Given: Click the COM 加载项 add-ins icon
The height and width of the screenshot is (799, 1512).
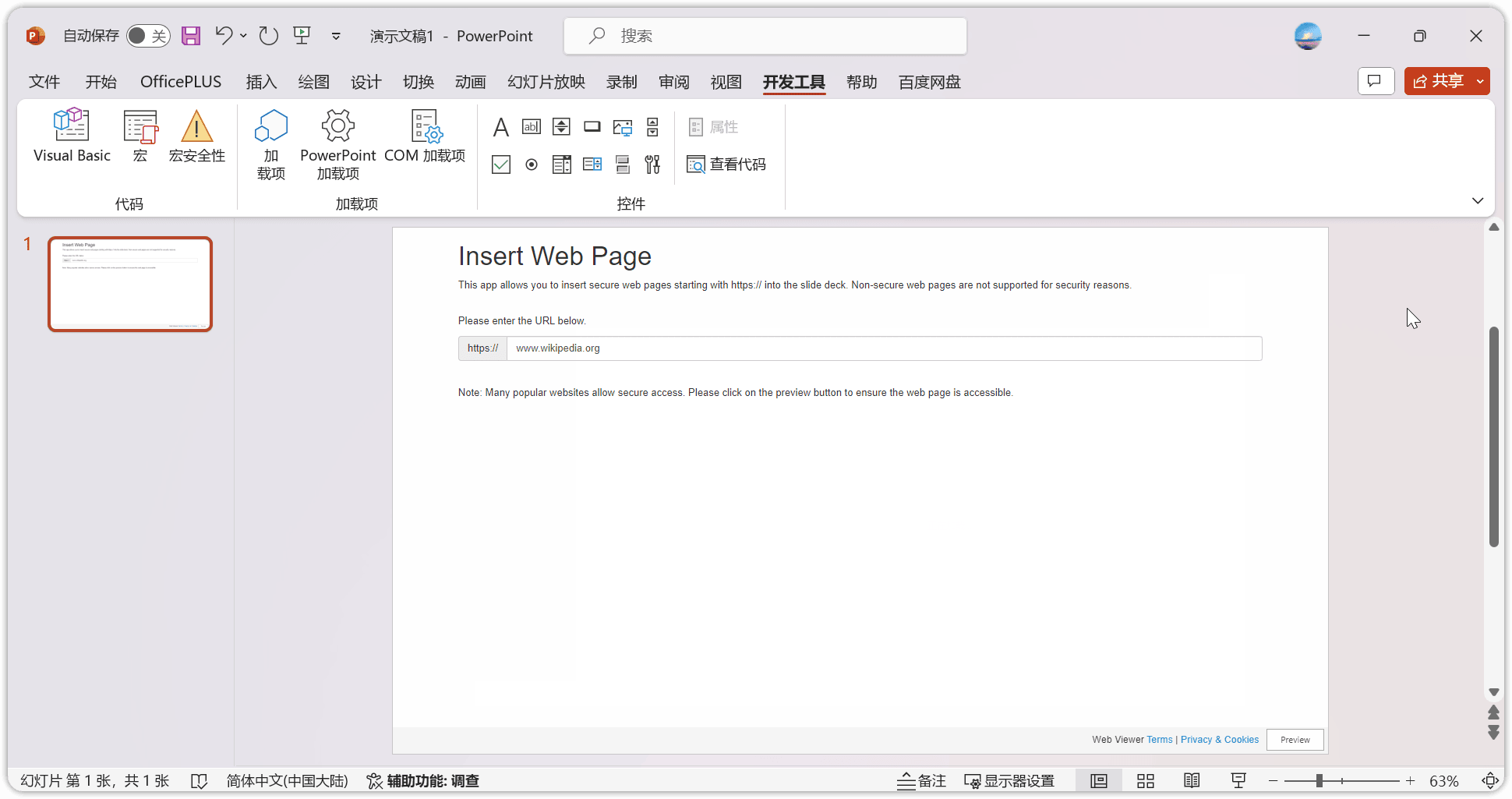Looking at the screenshot, I should [425, 136].
